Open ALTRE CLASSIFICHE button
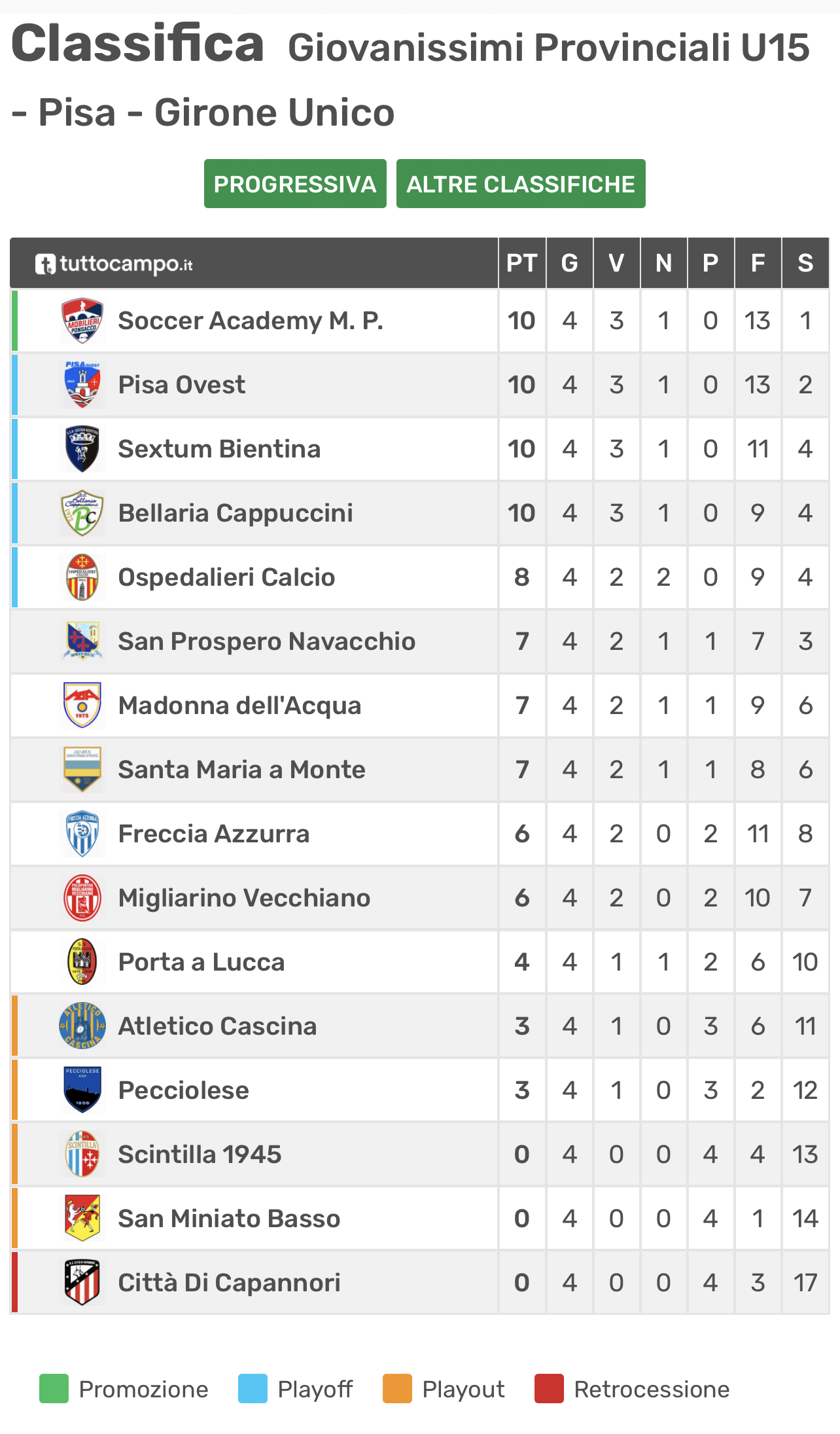The width and height of the screenshot is (840, 1434). click(x=521, y=184)
